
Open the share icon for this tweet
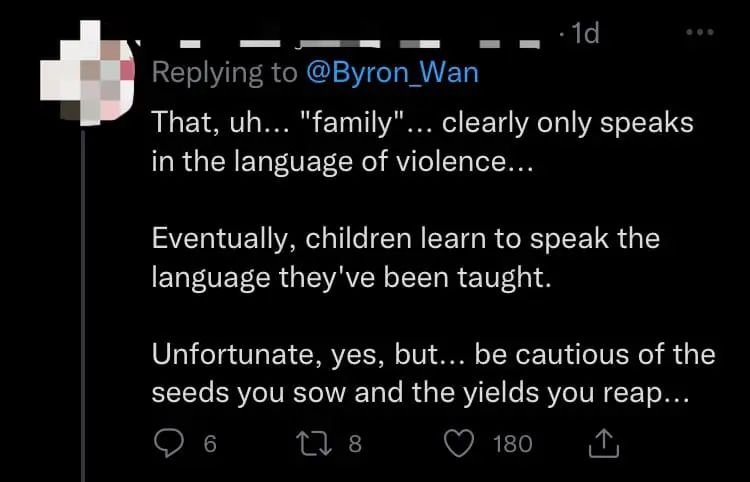pos(604,443)
